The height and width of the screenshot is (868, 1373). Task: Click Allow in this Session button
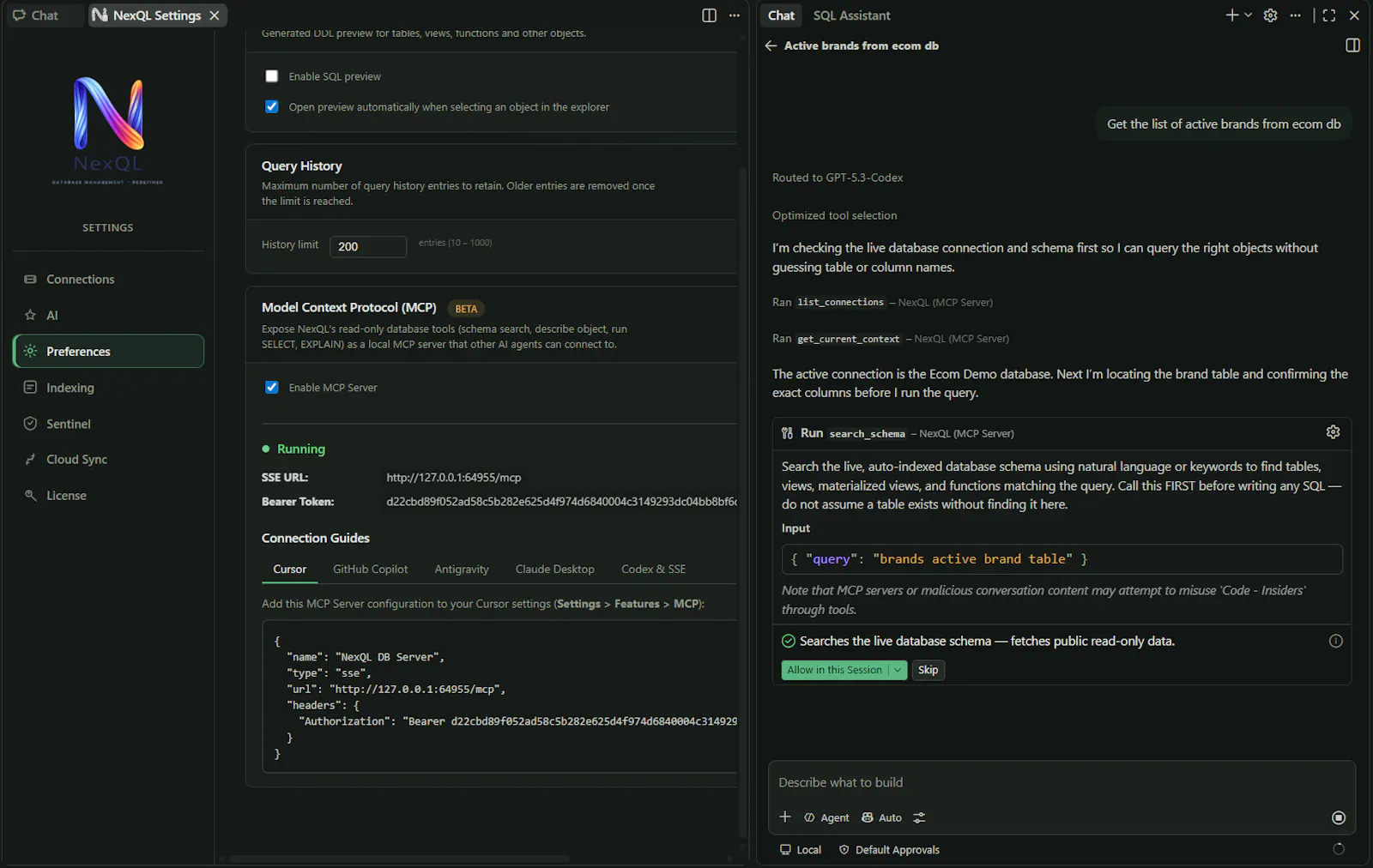tap(835, 670)
